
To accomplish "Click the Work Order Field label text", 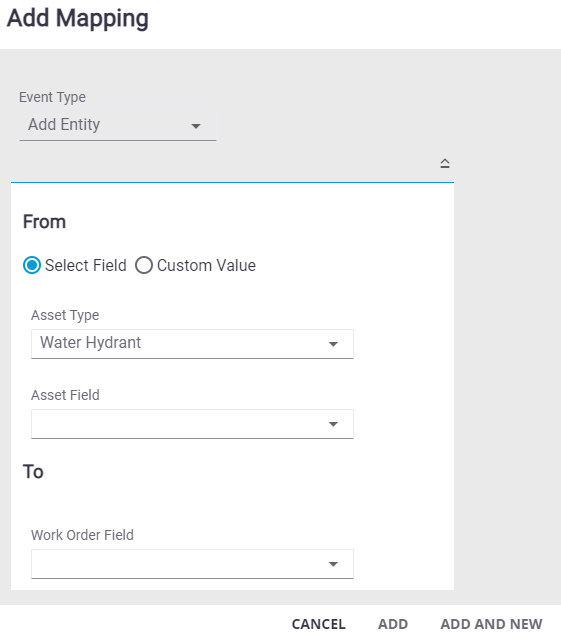I will click(82, 535).
